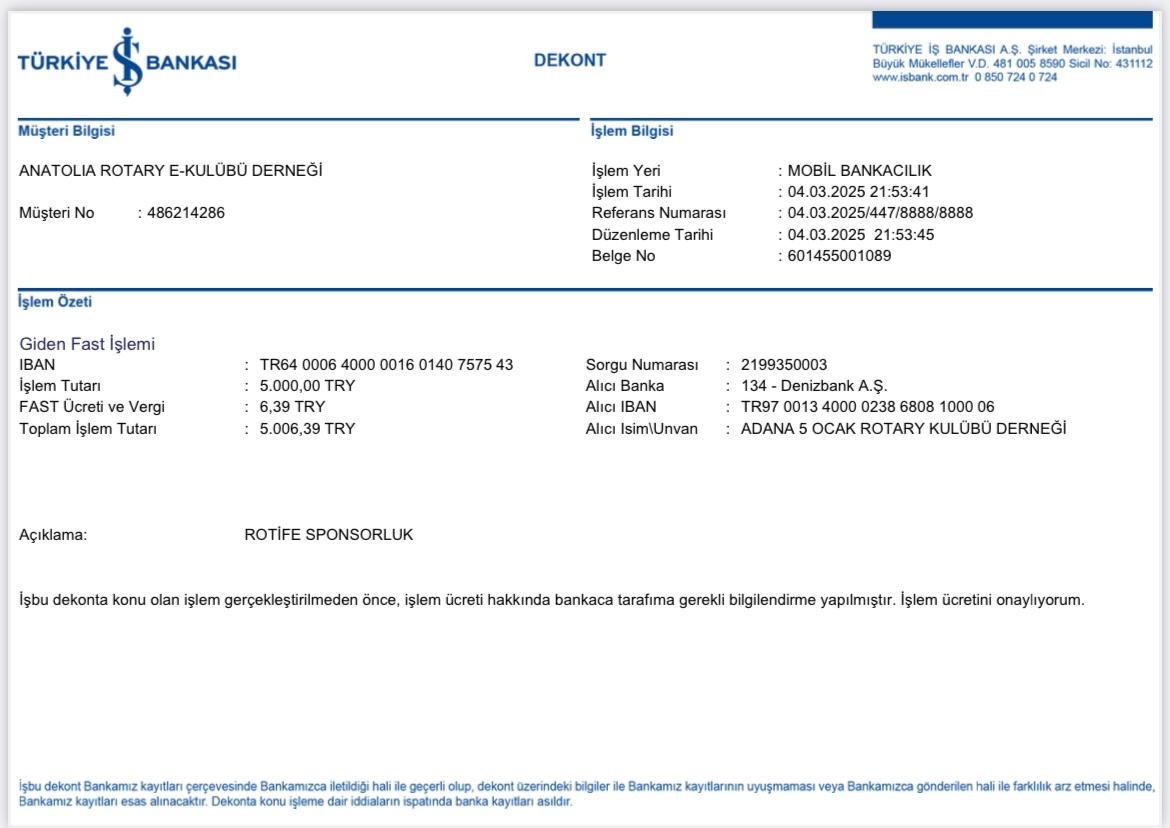Viewport: 1170px width, 828px height.
Task: Click the "İşlem Tutarı" label
Action: 60,386
